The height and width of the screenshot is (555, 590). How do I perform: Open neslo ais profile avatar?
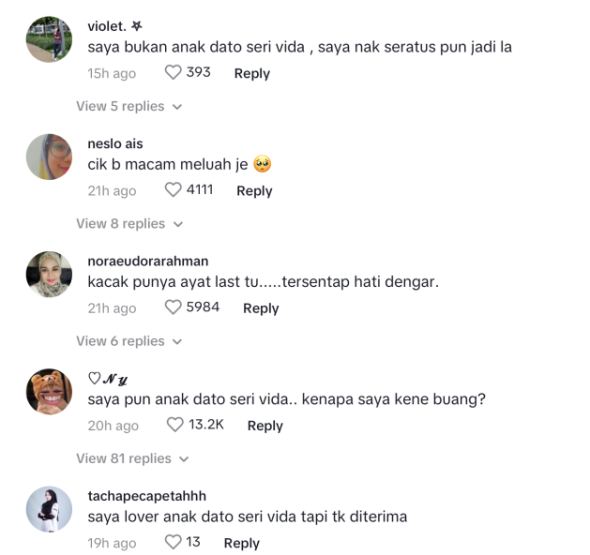pos(49,157)
